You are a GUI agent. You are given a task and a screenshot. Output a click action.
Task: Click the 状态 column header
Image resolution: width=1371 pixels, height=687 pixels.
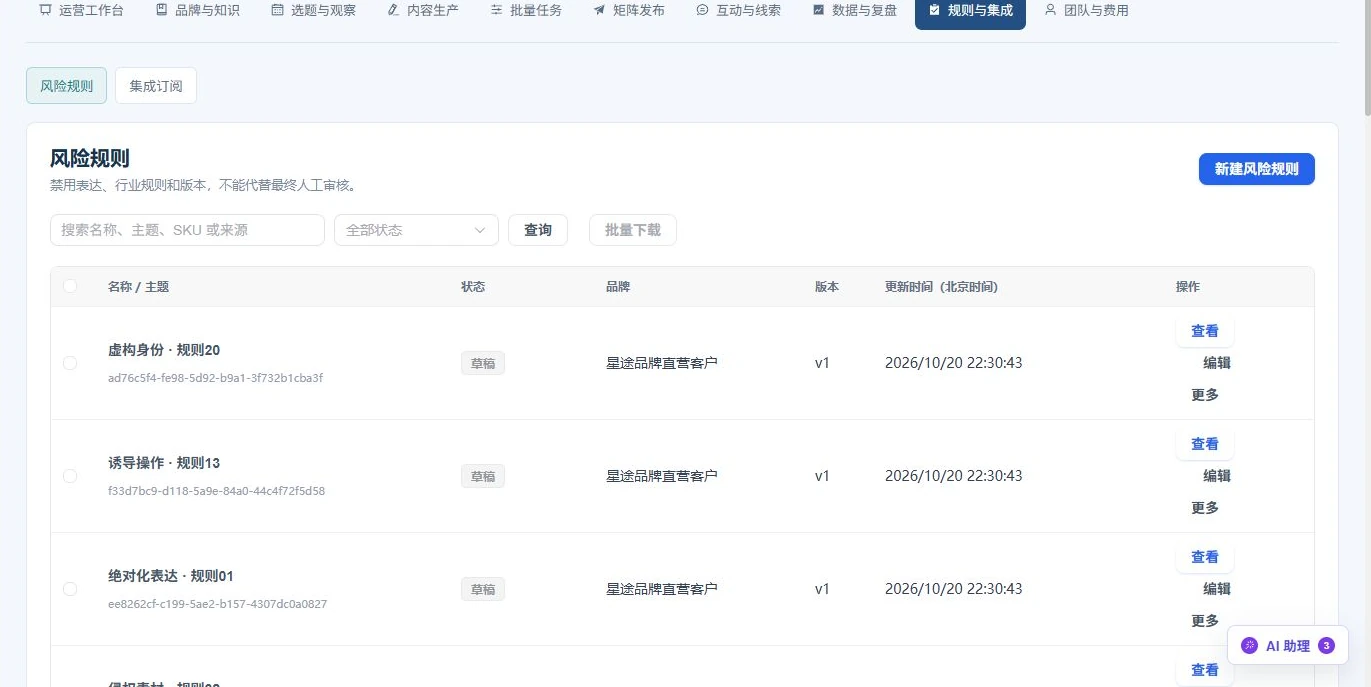[x=473, y=287]
